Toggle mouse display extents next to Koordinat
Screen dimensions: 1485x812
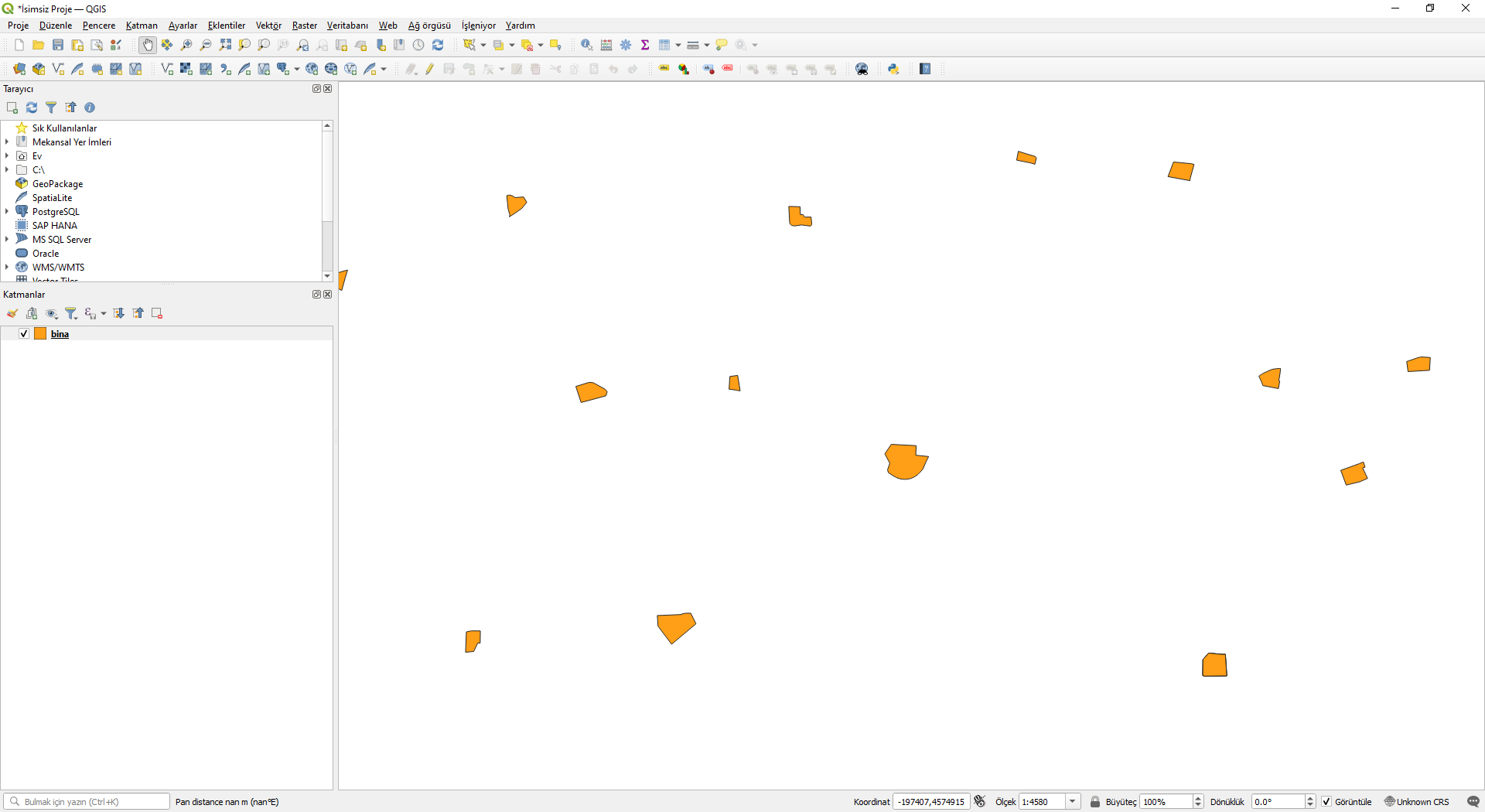pyautogui.click(x=980, y=801)
